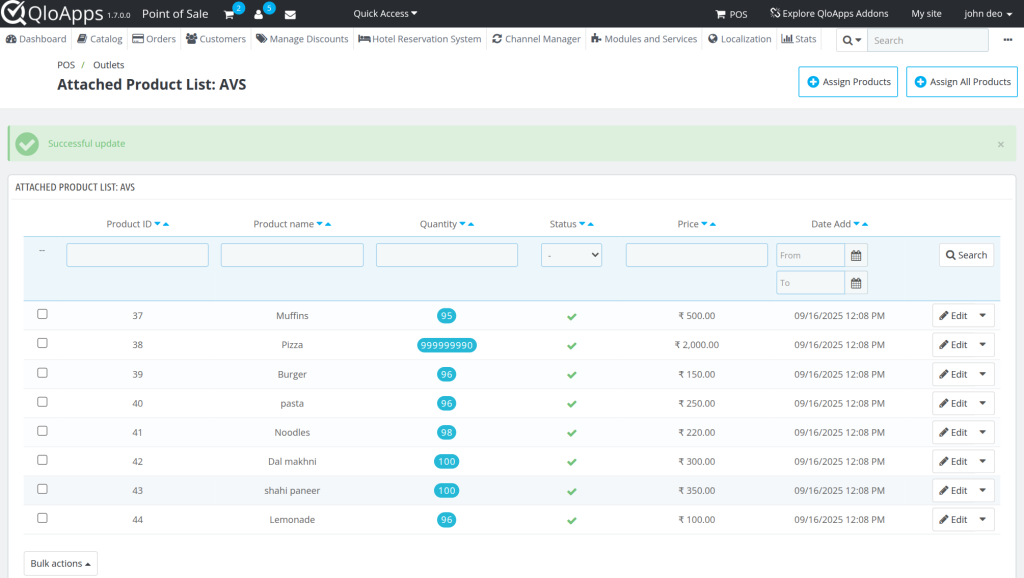Sort Product name ascending arrow
Image resolution: width=1024 pixels, height=578 pixels.
point(328,224)
